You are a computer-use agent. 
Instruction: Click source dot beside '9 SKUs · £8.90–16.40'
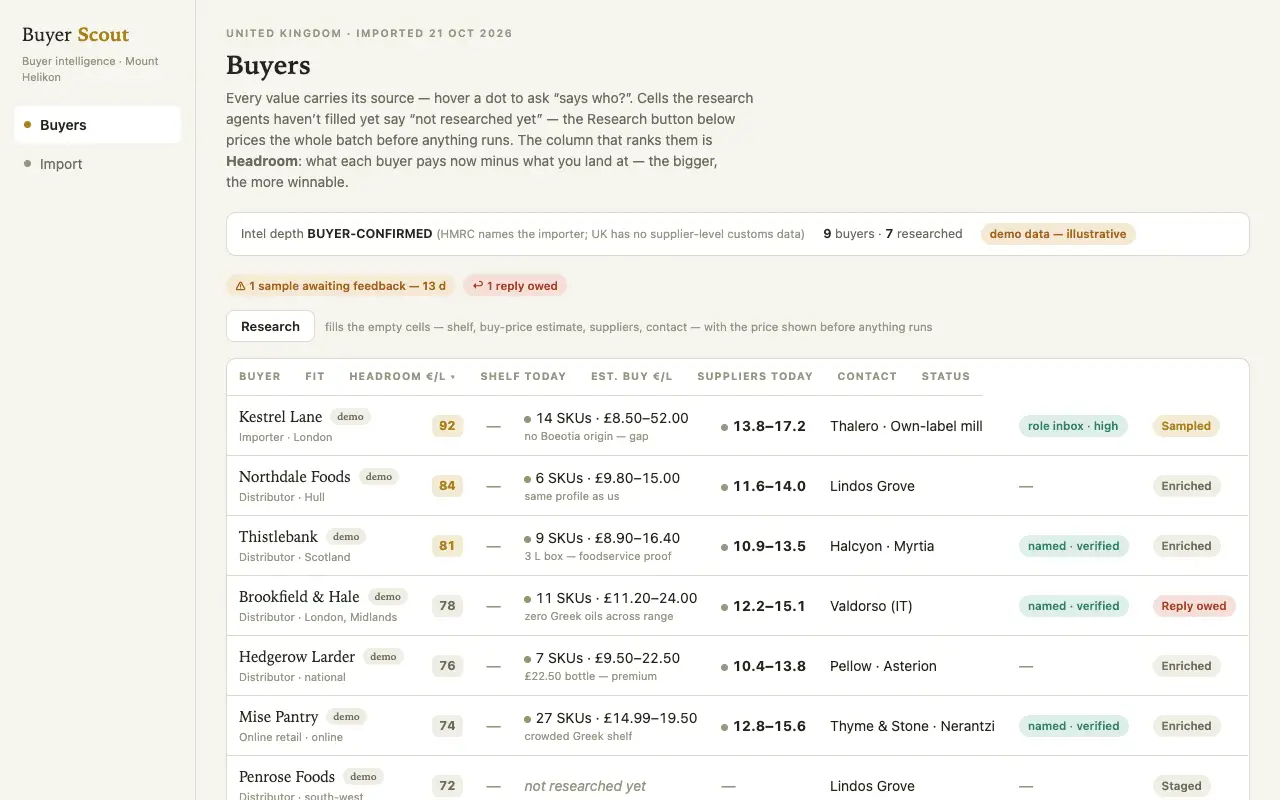tap(528, 539)
